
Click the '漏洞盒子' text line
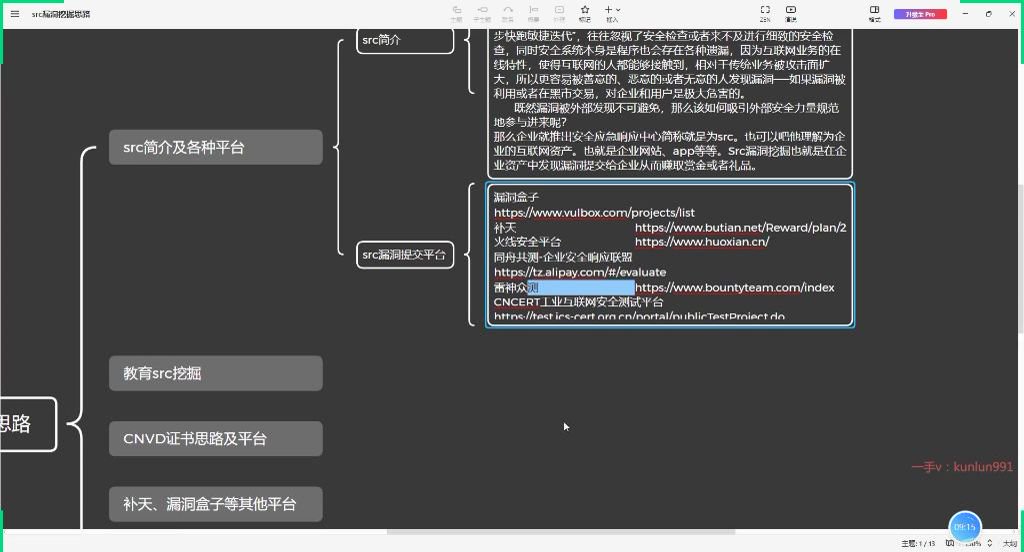click(x=517, y=197)
